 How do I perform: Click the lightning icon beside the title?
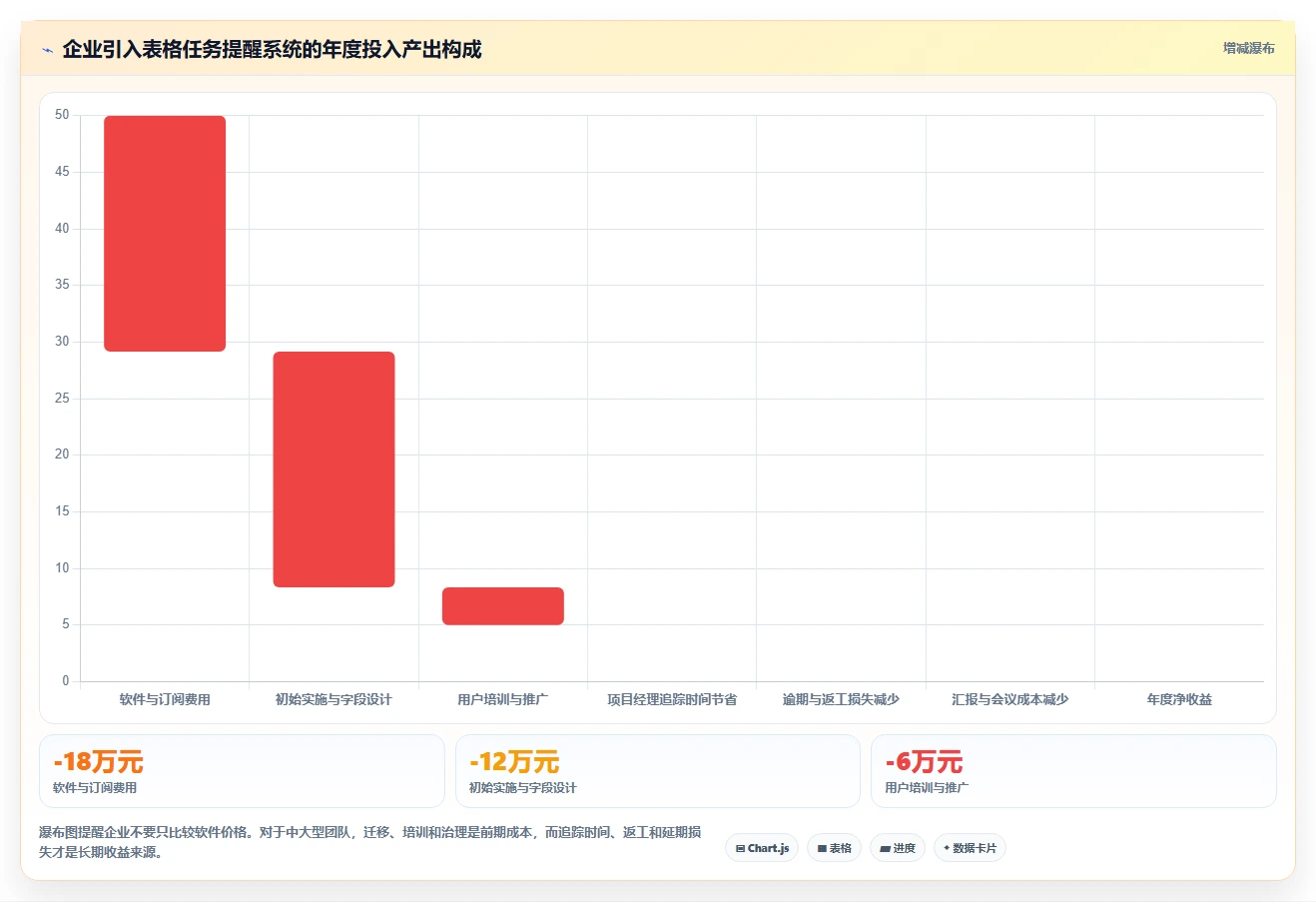coord(47,50)
